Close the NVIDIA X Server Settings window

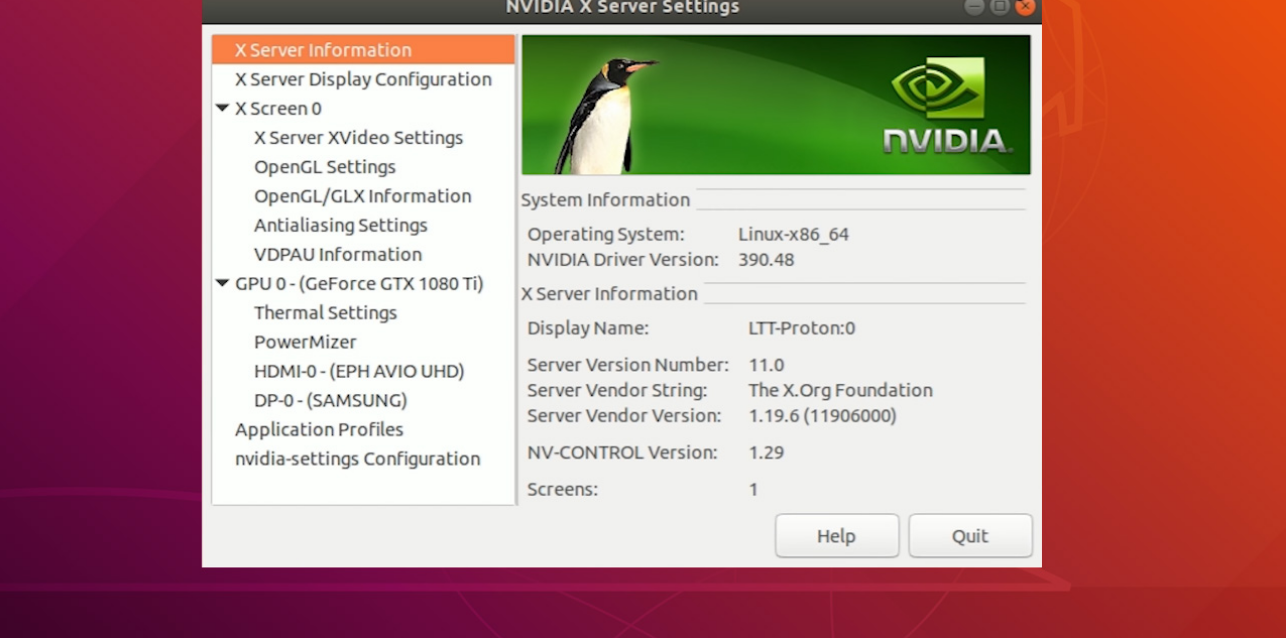[x=1025, y=7]
